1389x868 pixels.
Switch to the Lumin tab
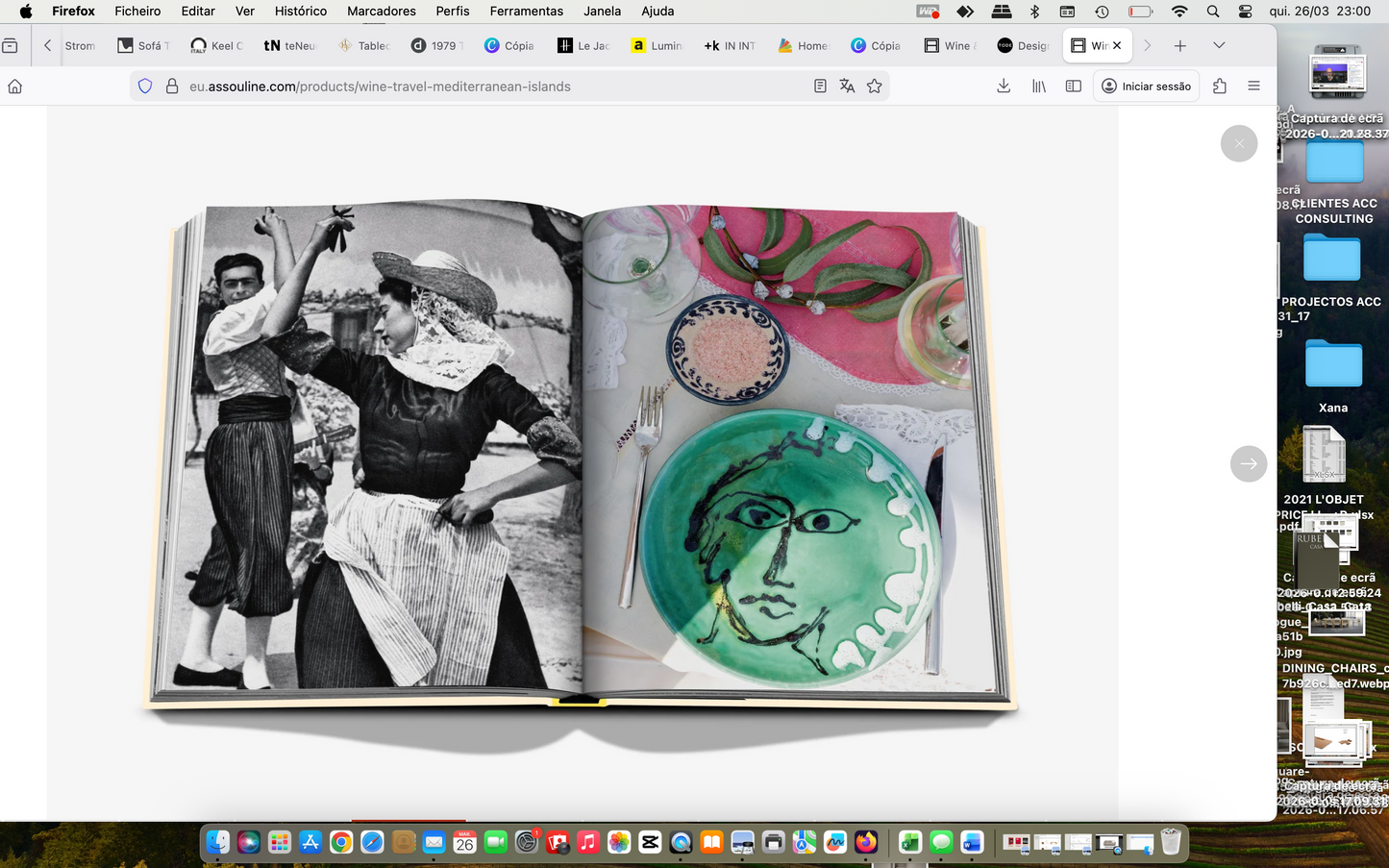pyautogui.click(x=657, y=45)
